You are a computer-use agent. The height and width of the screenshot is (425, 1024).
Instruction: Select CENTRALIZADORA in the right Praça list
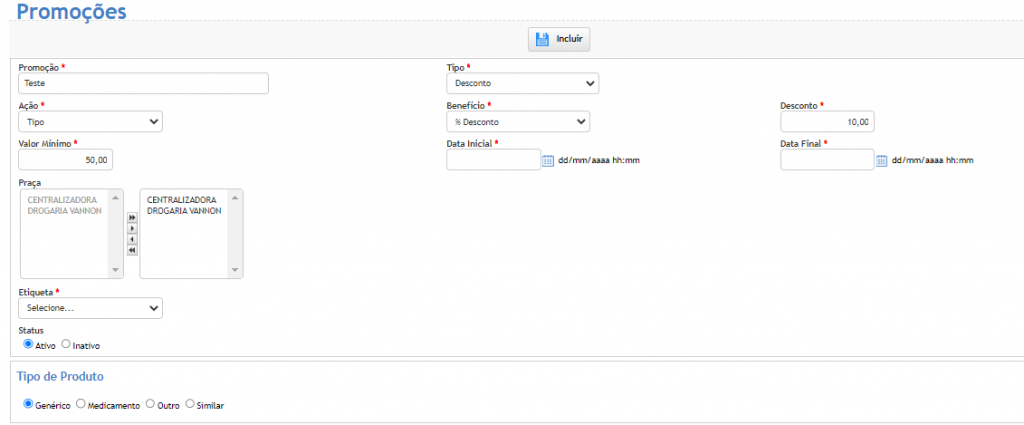click(x=181, y=199)
